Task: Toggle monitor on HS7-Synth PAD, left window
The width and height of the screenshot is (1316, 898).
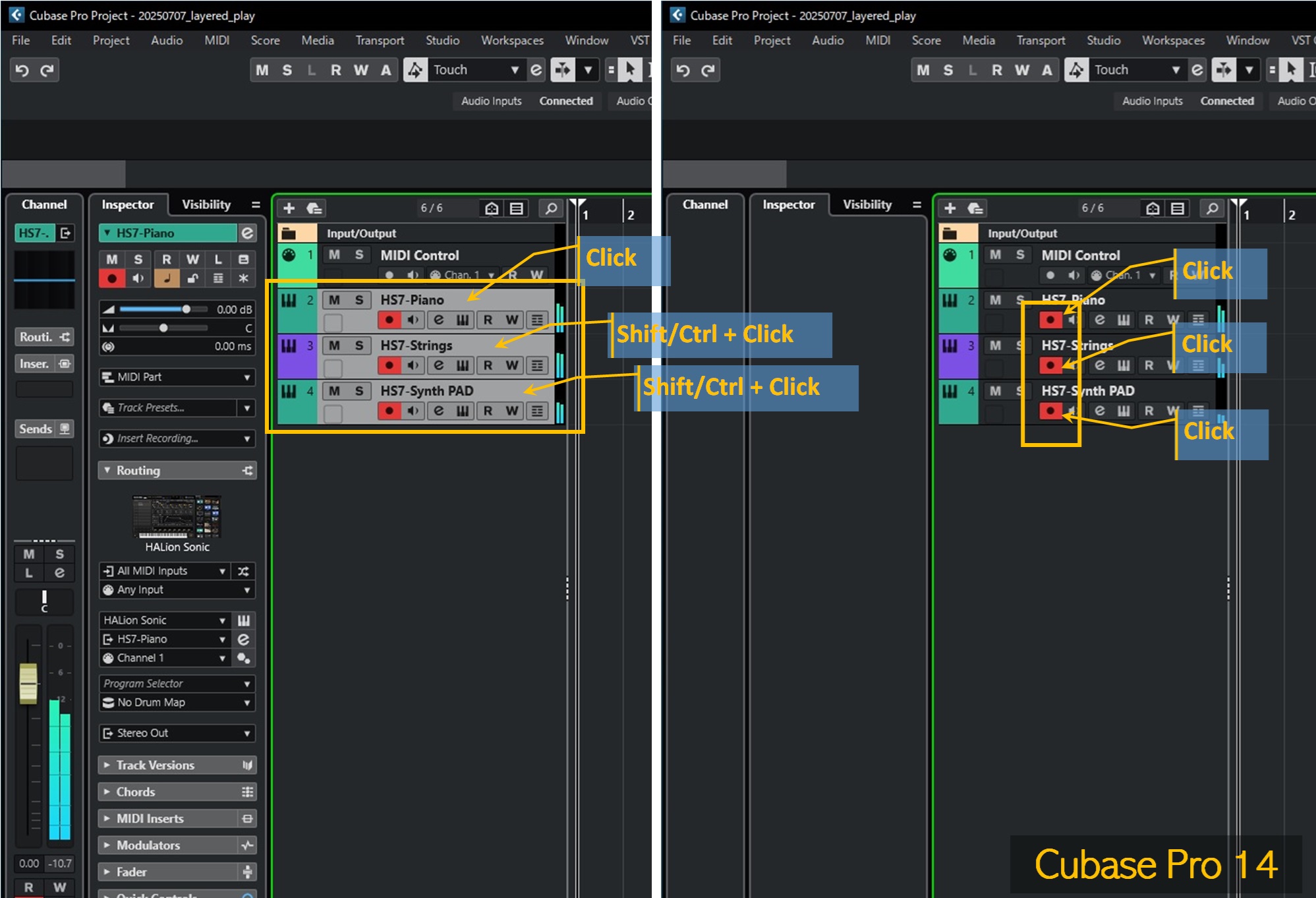Action: coord(413,411)
